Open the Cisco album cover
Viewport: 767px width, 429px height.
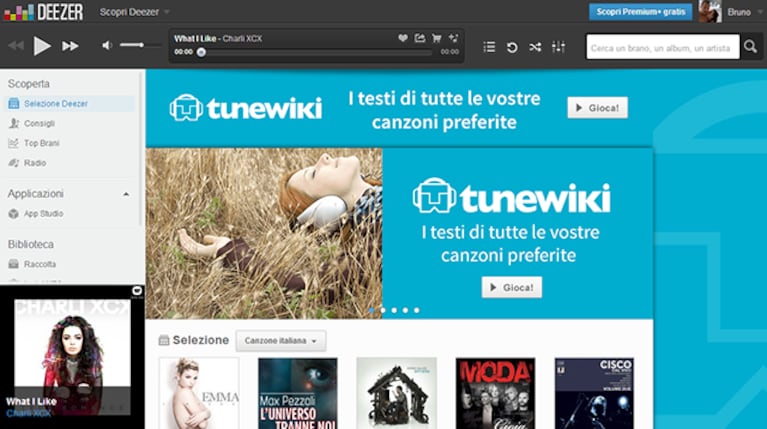point(594,393)
